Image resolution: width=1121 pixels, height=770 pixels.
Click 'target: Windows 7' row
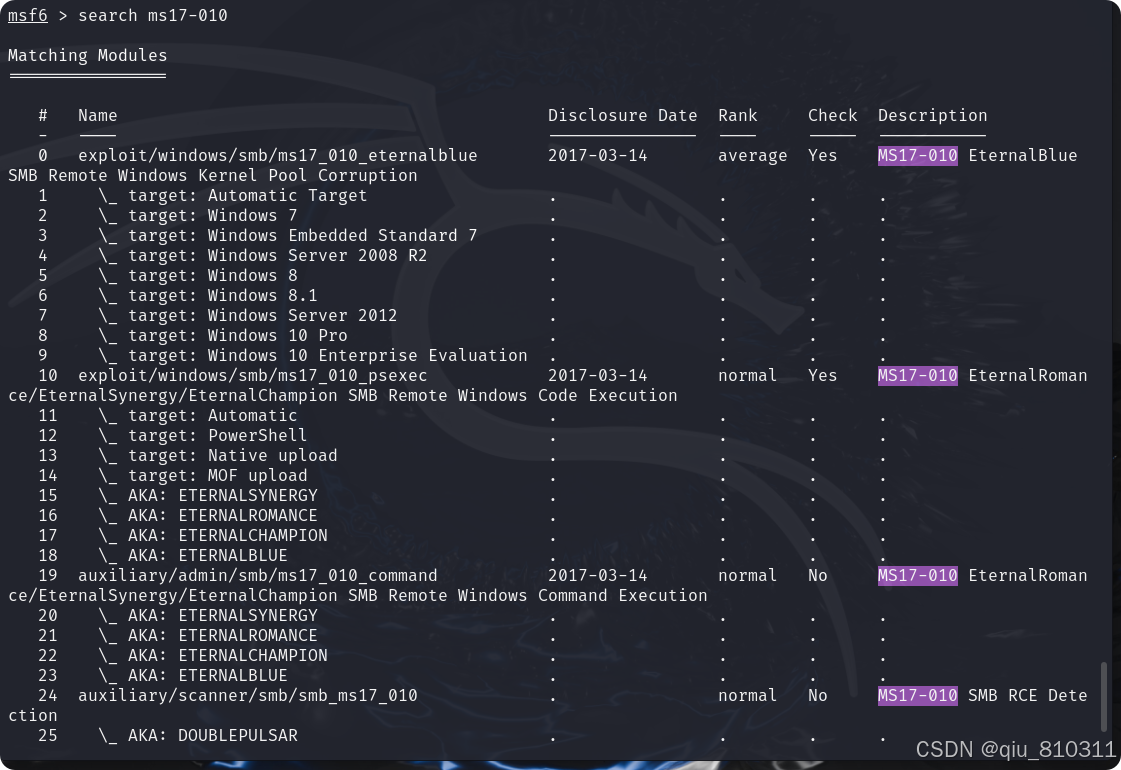(x=197, y=215)
